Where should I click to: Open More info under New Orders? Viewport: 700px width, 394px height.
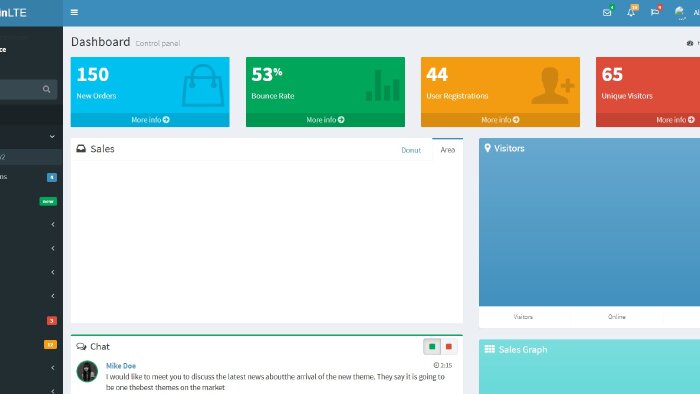coord(150,120)
